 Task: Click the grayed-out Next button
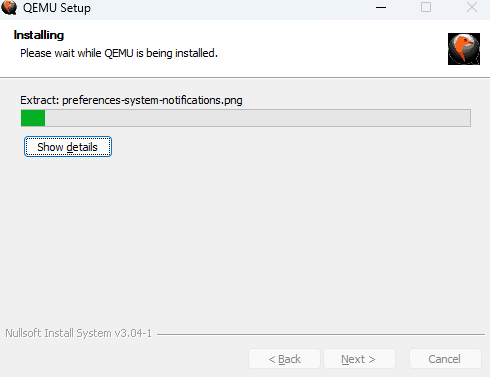pos(359,359)
